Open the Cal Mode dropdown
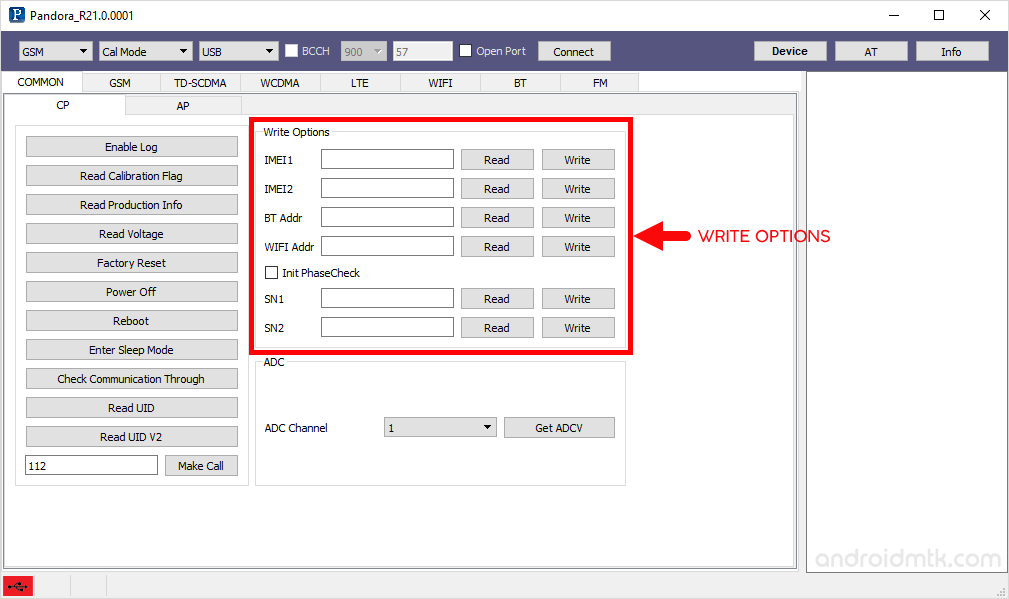 145,50
